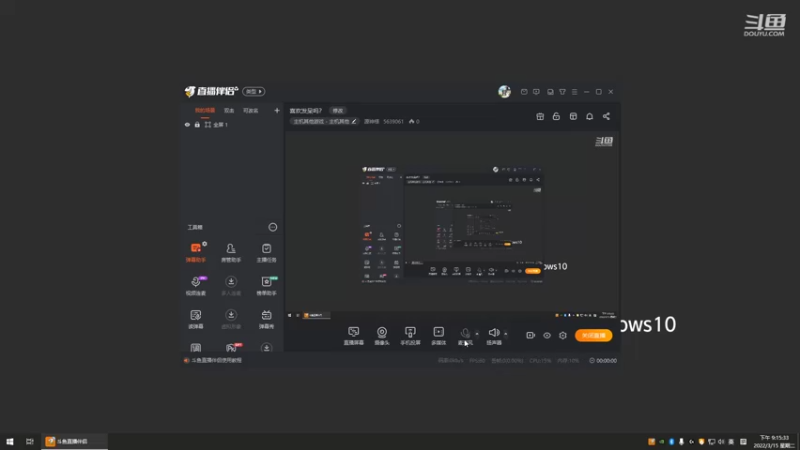Open the orange bullet-comment assistant tool
The image size is (800, 450).
coord(196,252)
